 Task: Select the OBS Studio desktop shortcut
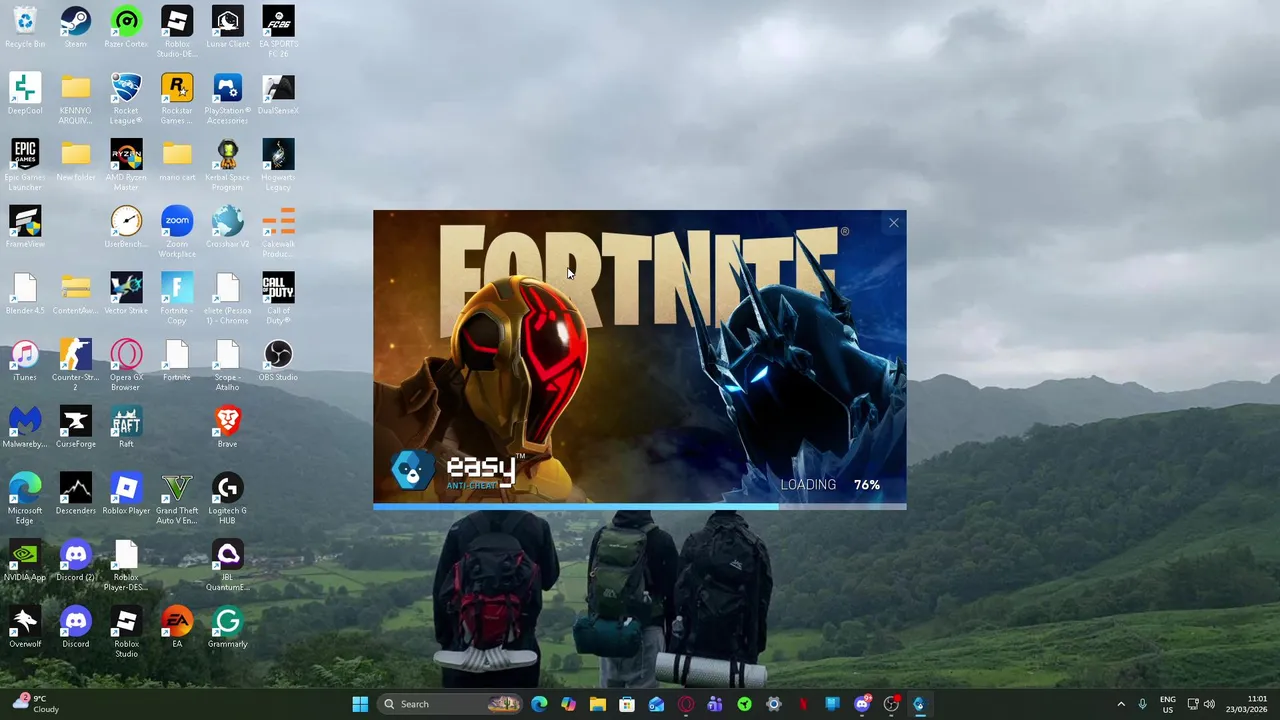pyautogui.click(x=278, y=361)
